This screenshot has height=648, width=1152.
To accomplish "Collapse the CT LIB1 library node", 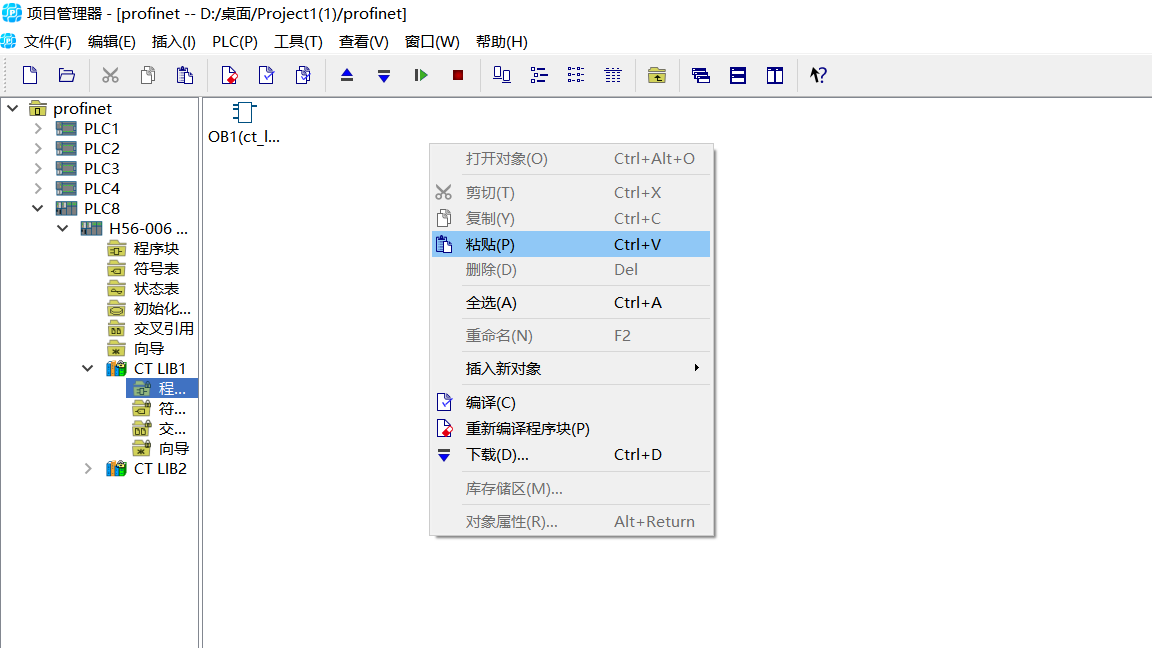I will pos(87,369).
